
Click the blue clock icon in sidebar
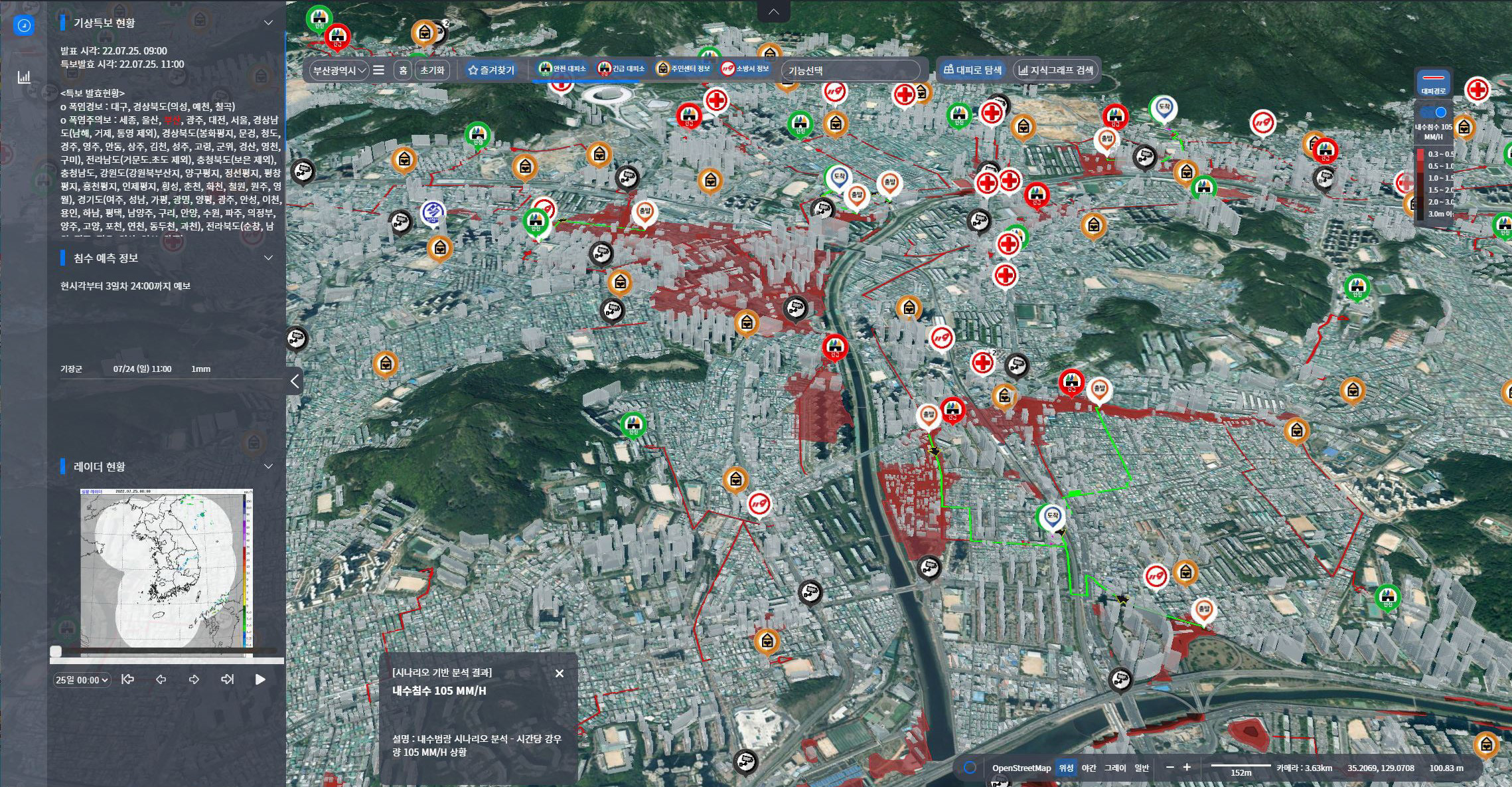(x=24, y=25)
